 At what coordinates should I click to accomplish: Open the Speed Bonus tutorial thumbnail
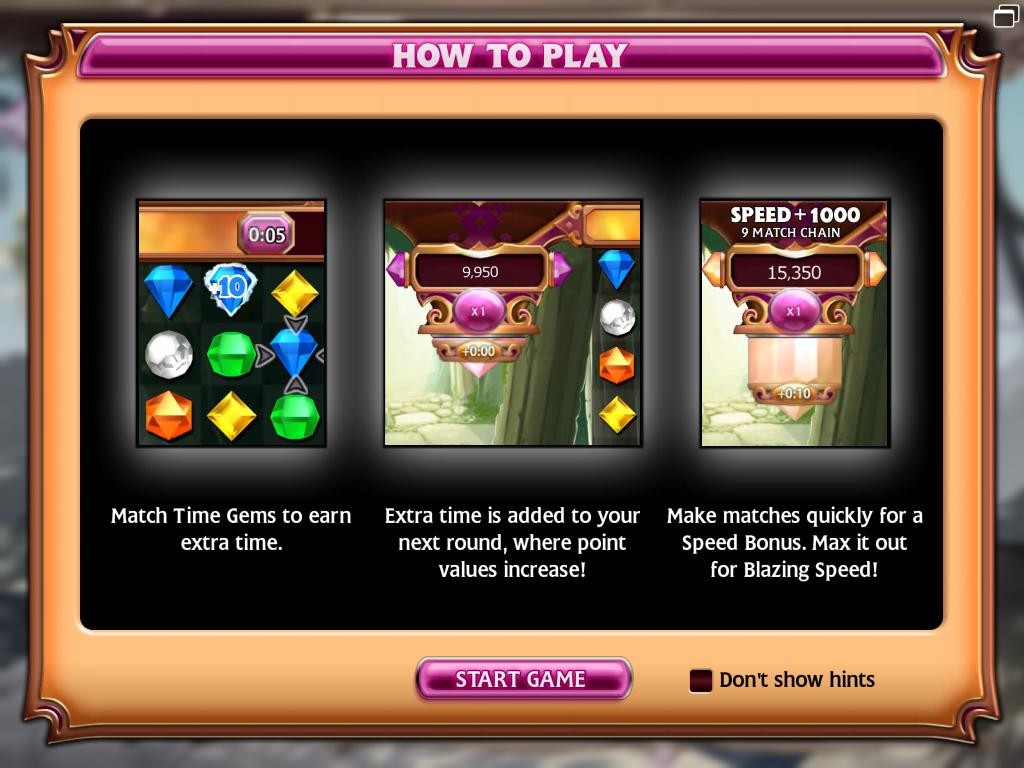[x=794, y=323]
